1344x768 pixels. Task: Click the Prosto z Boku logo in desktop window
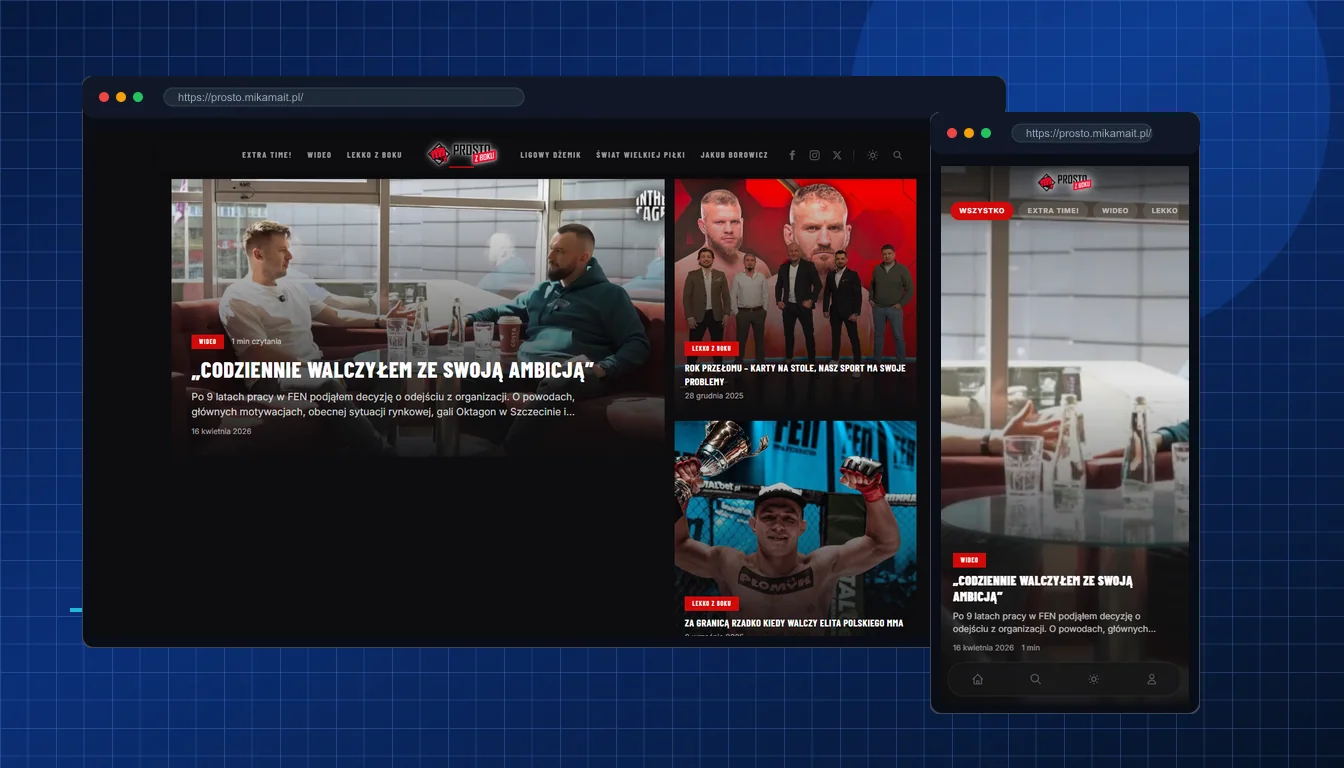462,153
